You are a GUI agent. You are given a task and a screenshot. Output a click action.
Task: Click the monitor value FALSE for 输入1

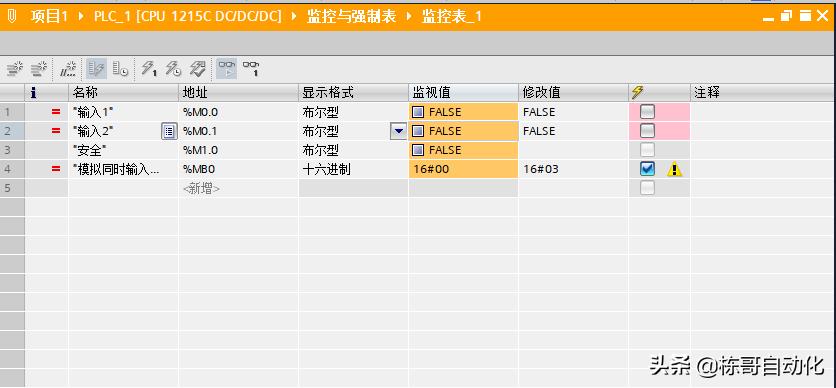pos(463,112)
